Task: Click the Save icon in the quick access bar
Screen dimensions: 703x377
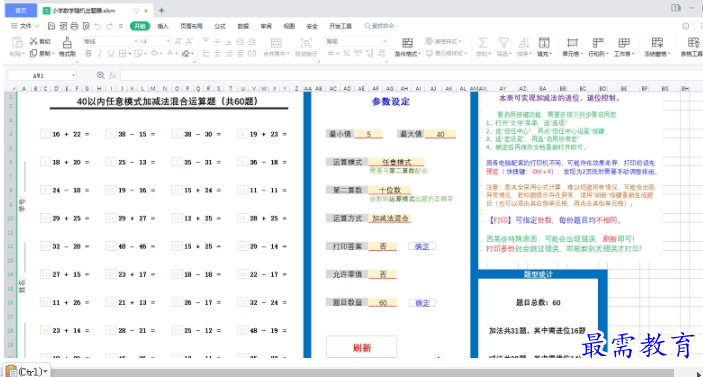Action: (51, 26)
